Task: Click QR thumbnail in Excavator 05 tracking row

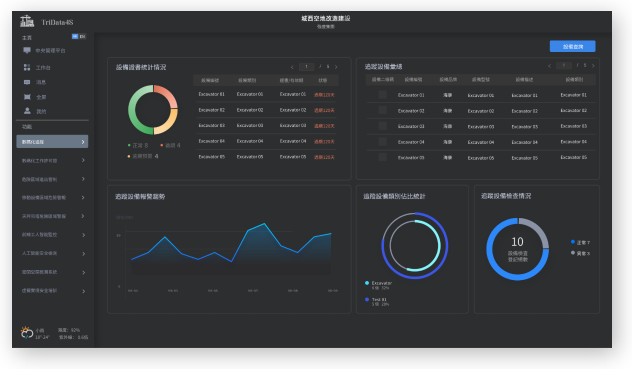Action: tap(383, 157)
